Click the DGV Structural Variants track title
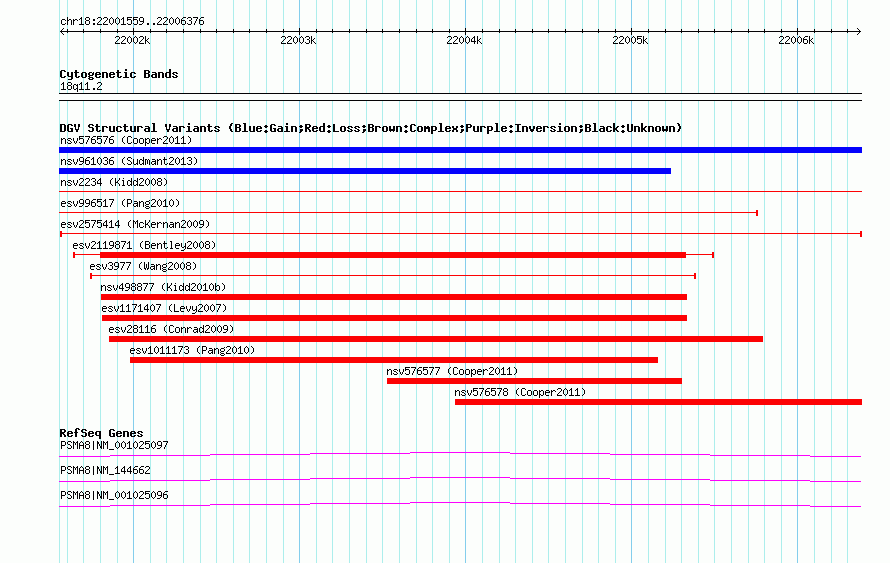The image size is (890, 563). (x=371, y=128)
